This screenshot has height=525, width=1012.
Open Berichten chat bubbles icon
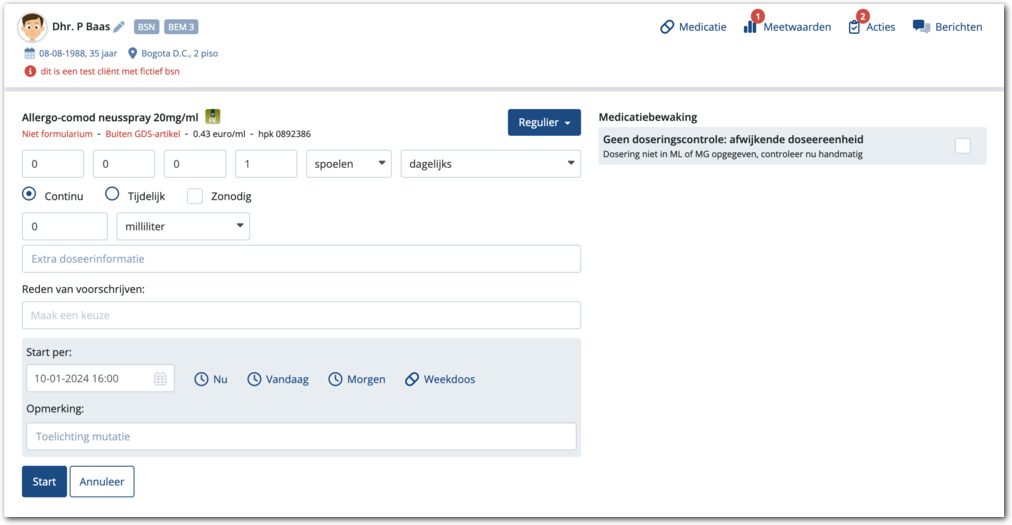pyautogui.click(x=921, y=27)
